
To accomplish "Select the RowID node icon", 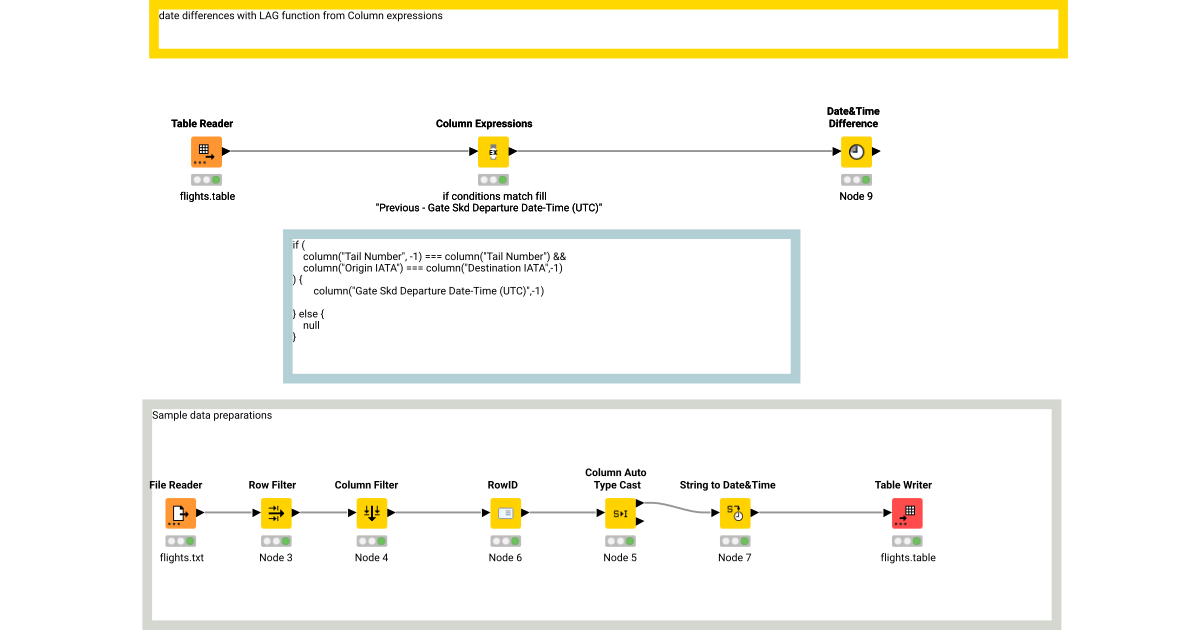I will pos(505,513).
